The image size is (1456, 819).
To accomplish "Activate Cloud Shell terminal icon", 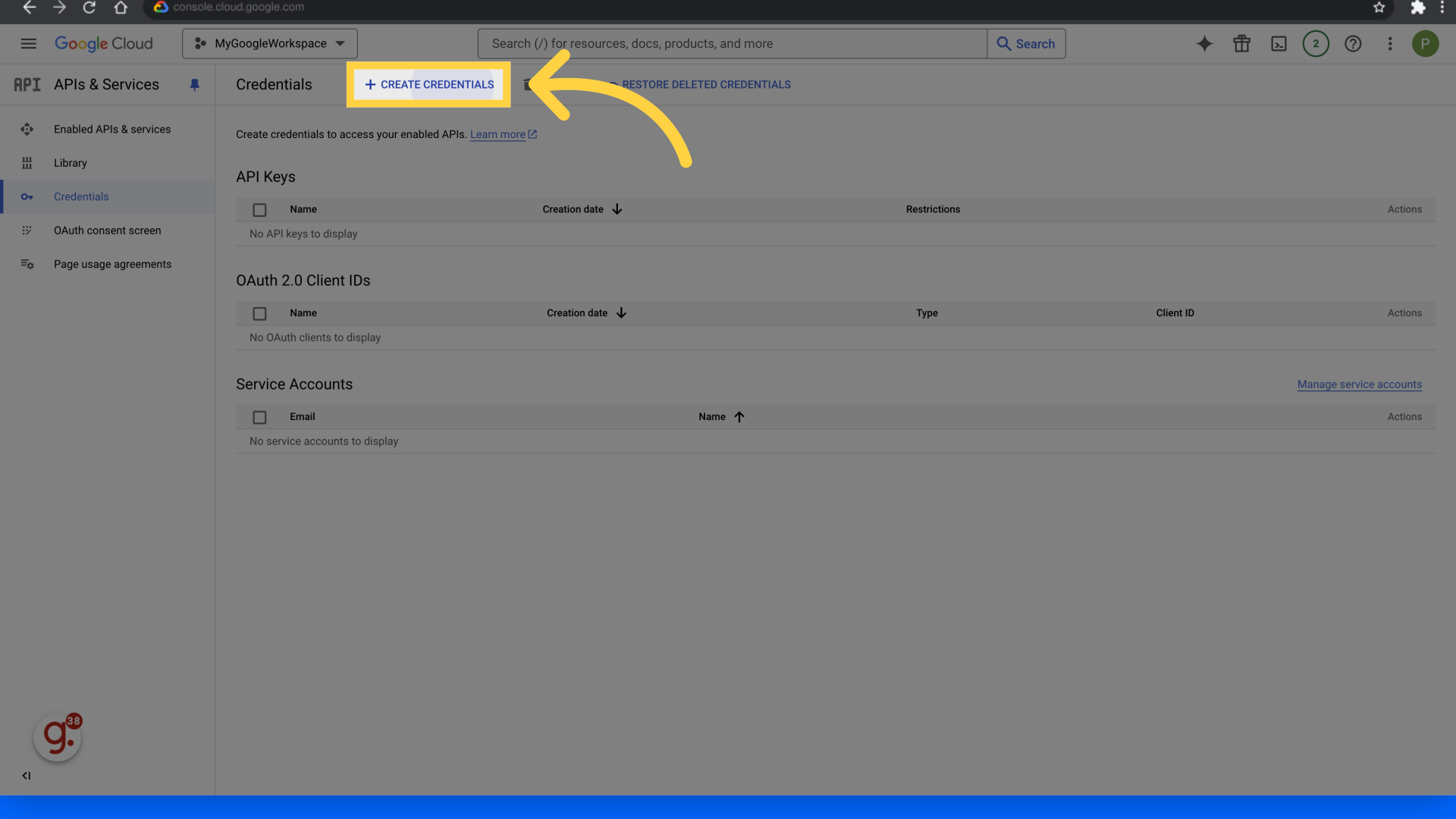I will coord(1279,44).
